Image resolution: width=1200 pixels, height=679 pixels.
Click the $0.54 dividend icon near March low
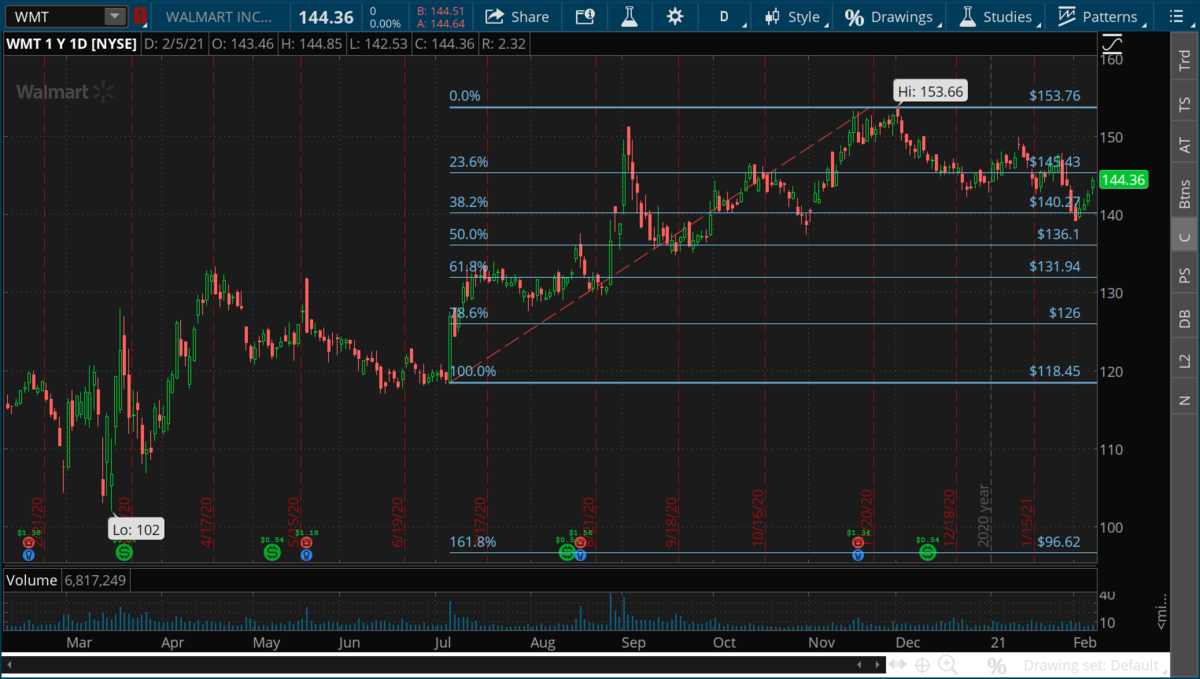tap(124, 551)
